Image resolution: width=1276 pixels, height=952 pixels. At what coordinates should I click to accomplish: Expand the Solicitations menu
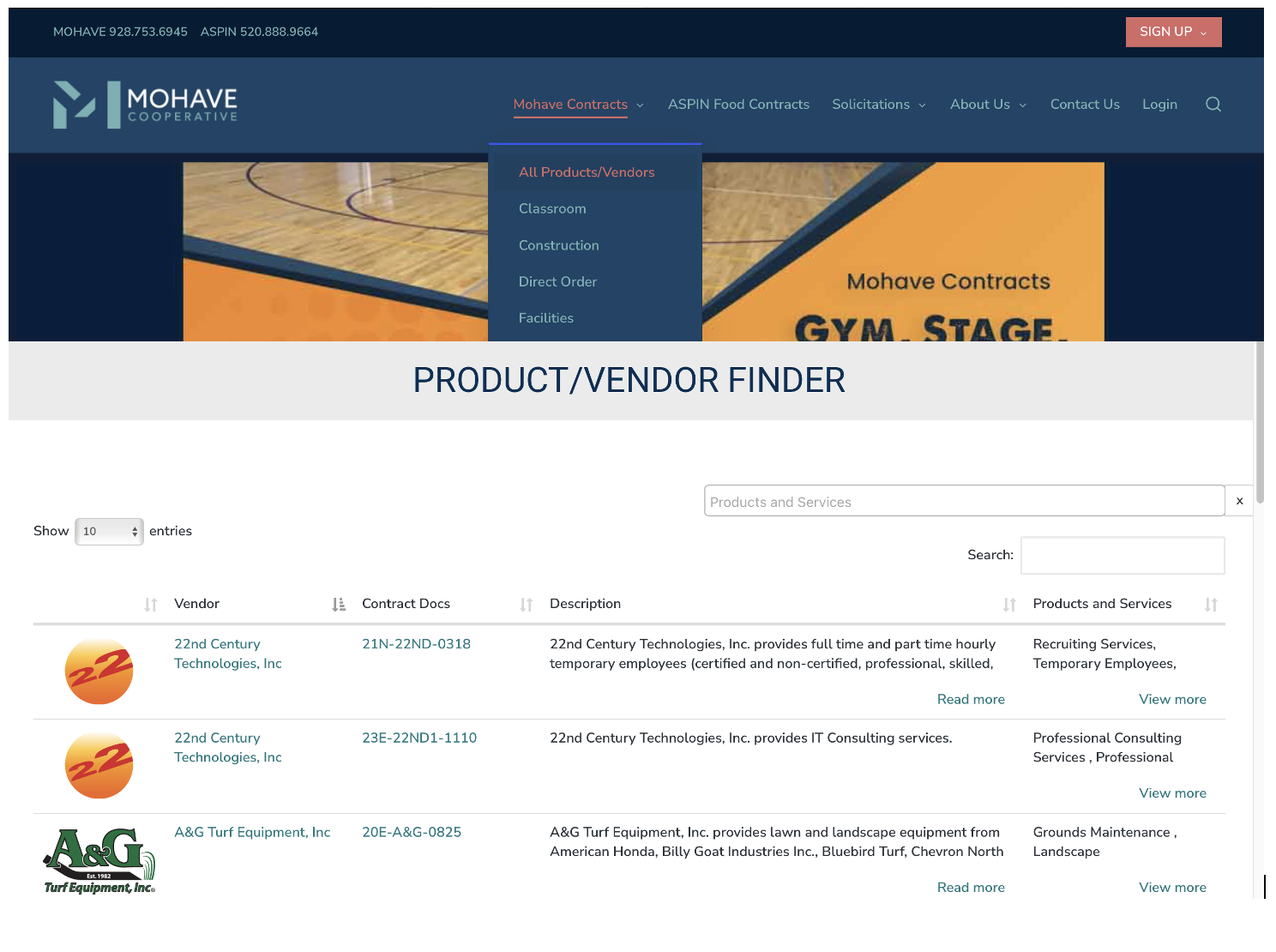879,105
